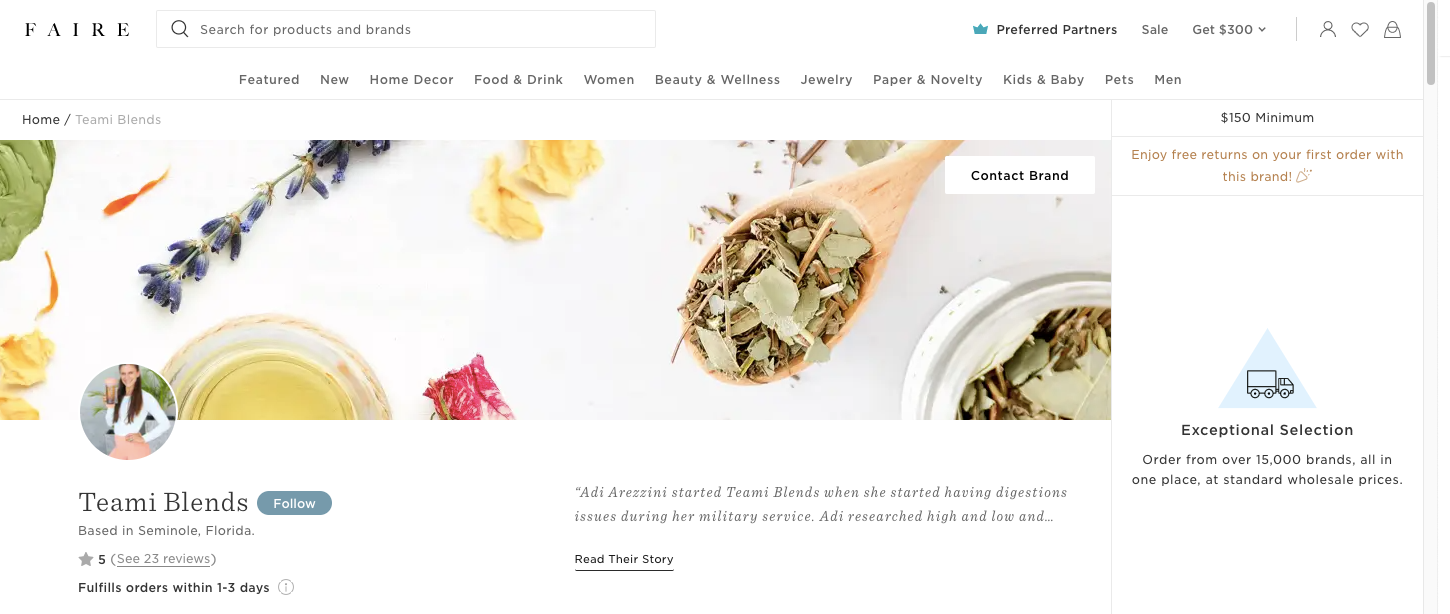The image size is (1450, 614).
Task: Focus the product search field
Action: [406, 29]
